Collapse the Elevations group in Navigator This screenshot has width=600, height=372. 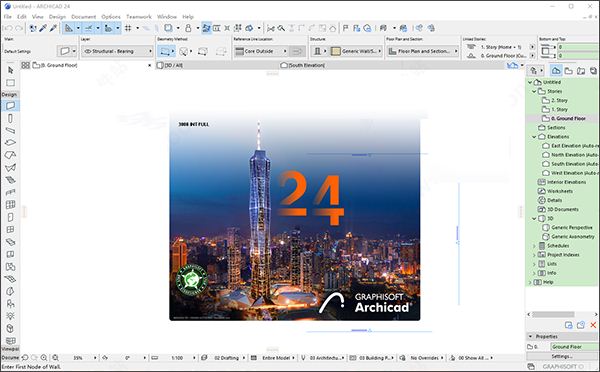click(534, 137)
